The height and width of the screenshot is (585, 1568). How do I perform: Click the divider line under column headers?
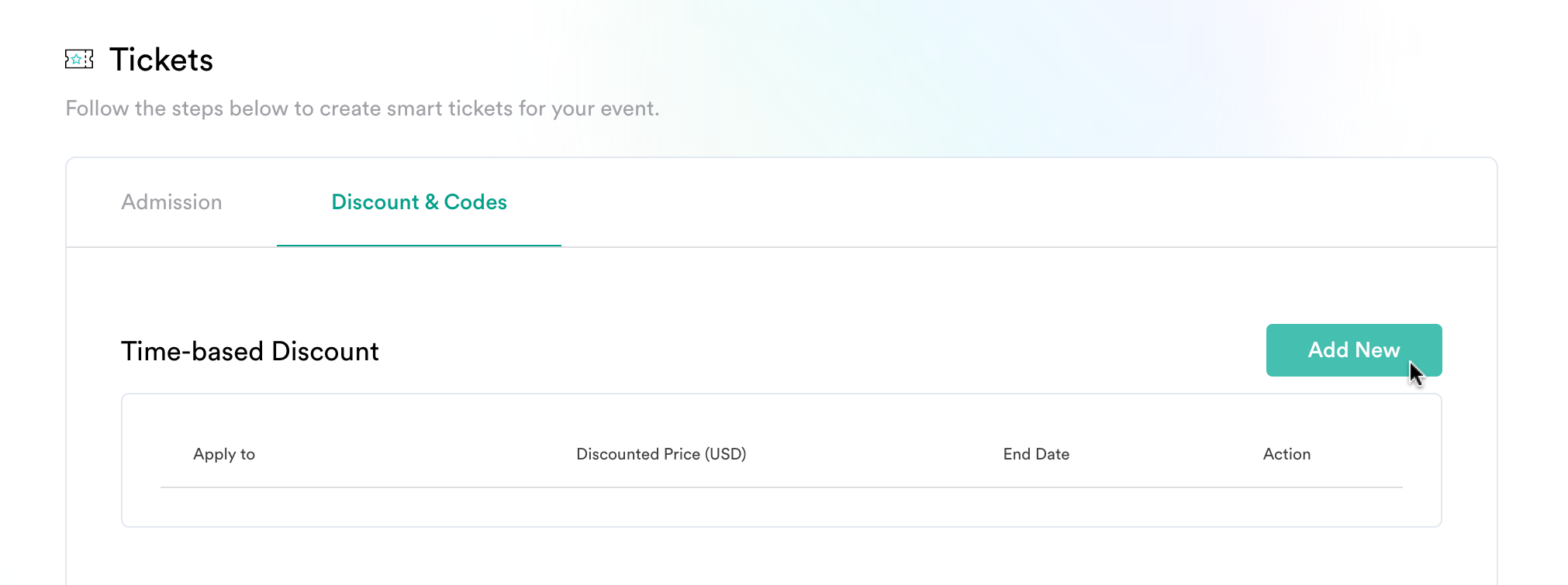782,487
